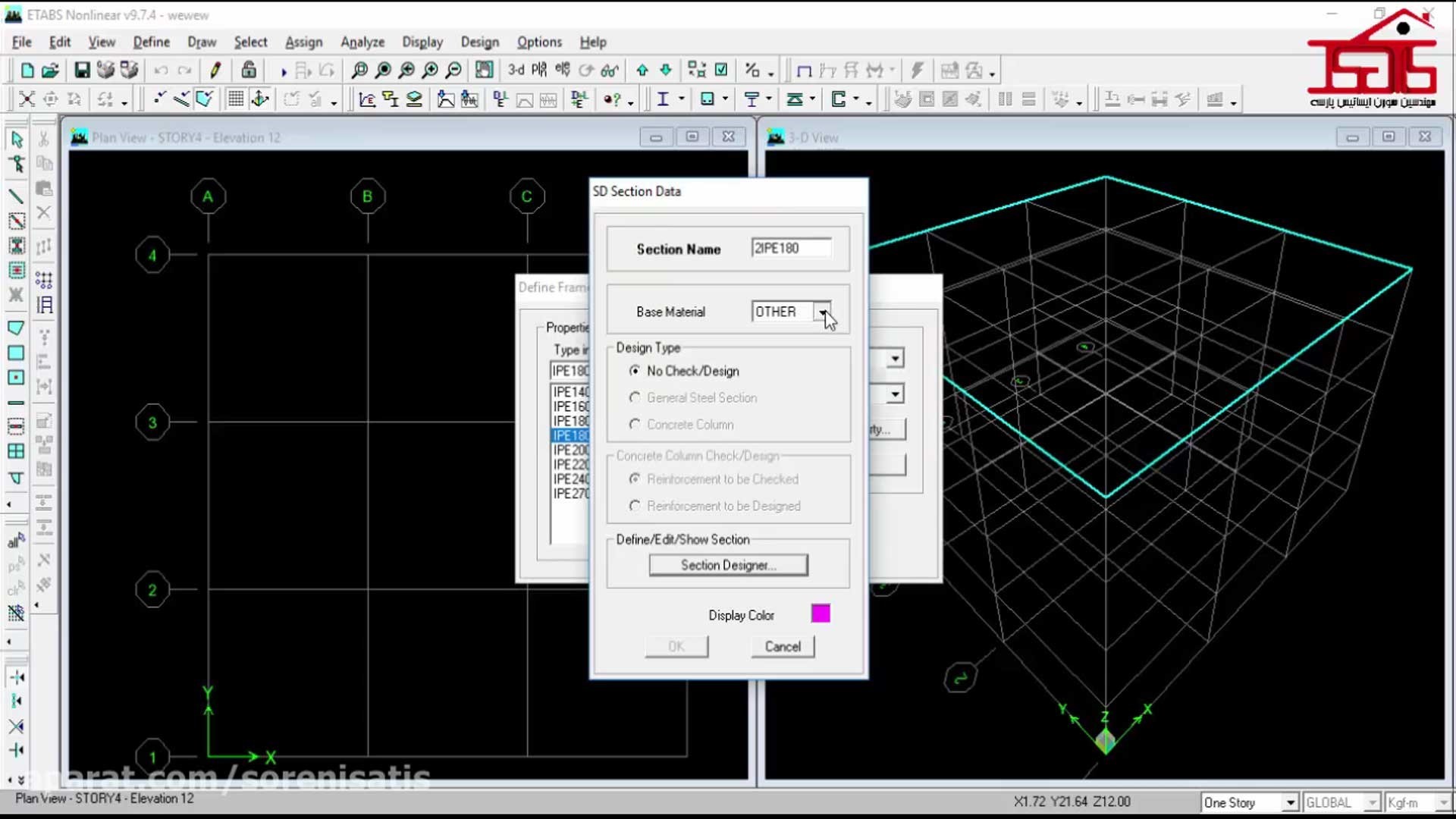Click the Cancel button
The width and height of the screenshot is (1456, 819).
tap(782, 646)
